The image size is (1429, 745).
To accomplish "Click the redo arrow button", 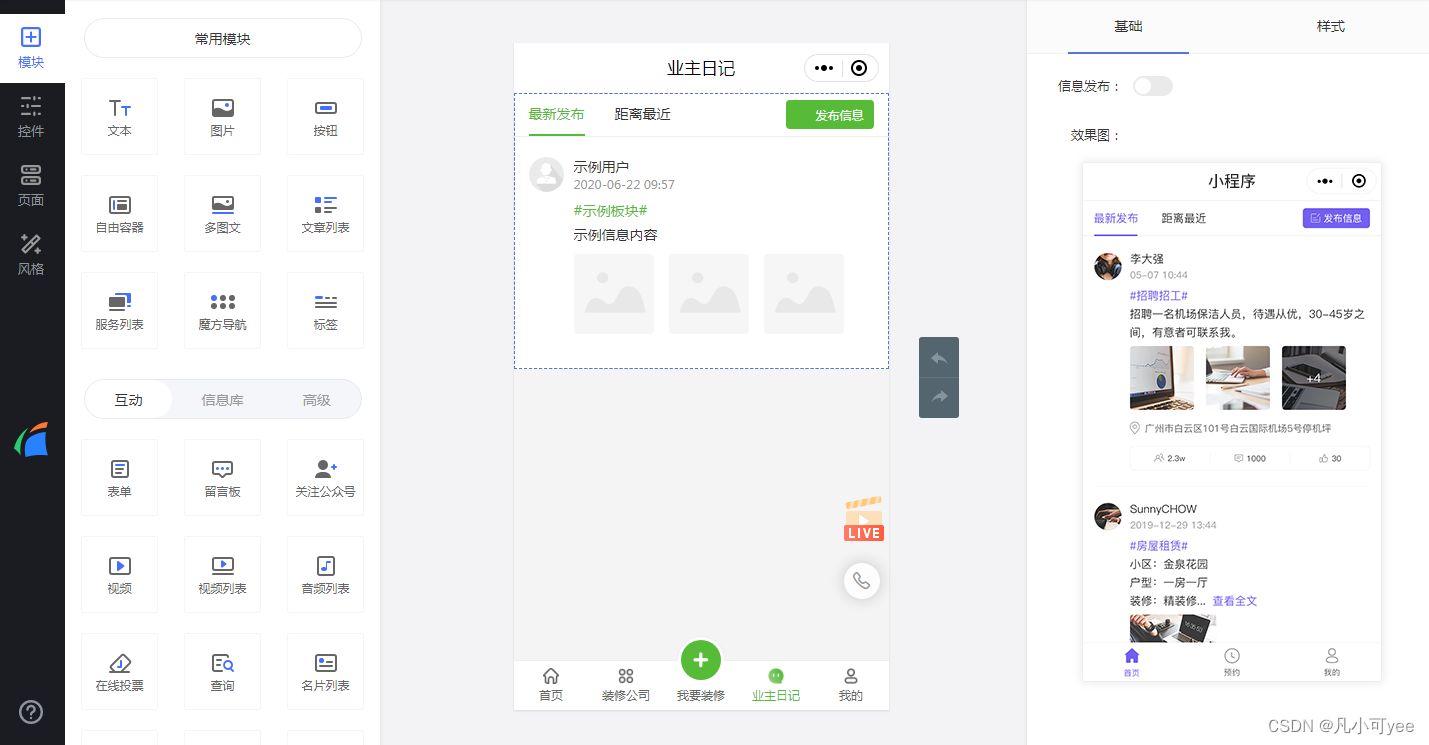I will point(939,398).
